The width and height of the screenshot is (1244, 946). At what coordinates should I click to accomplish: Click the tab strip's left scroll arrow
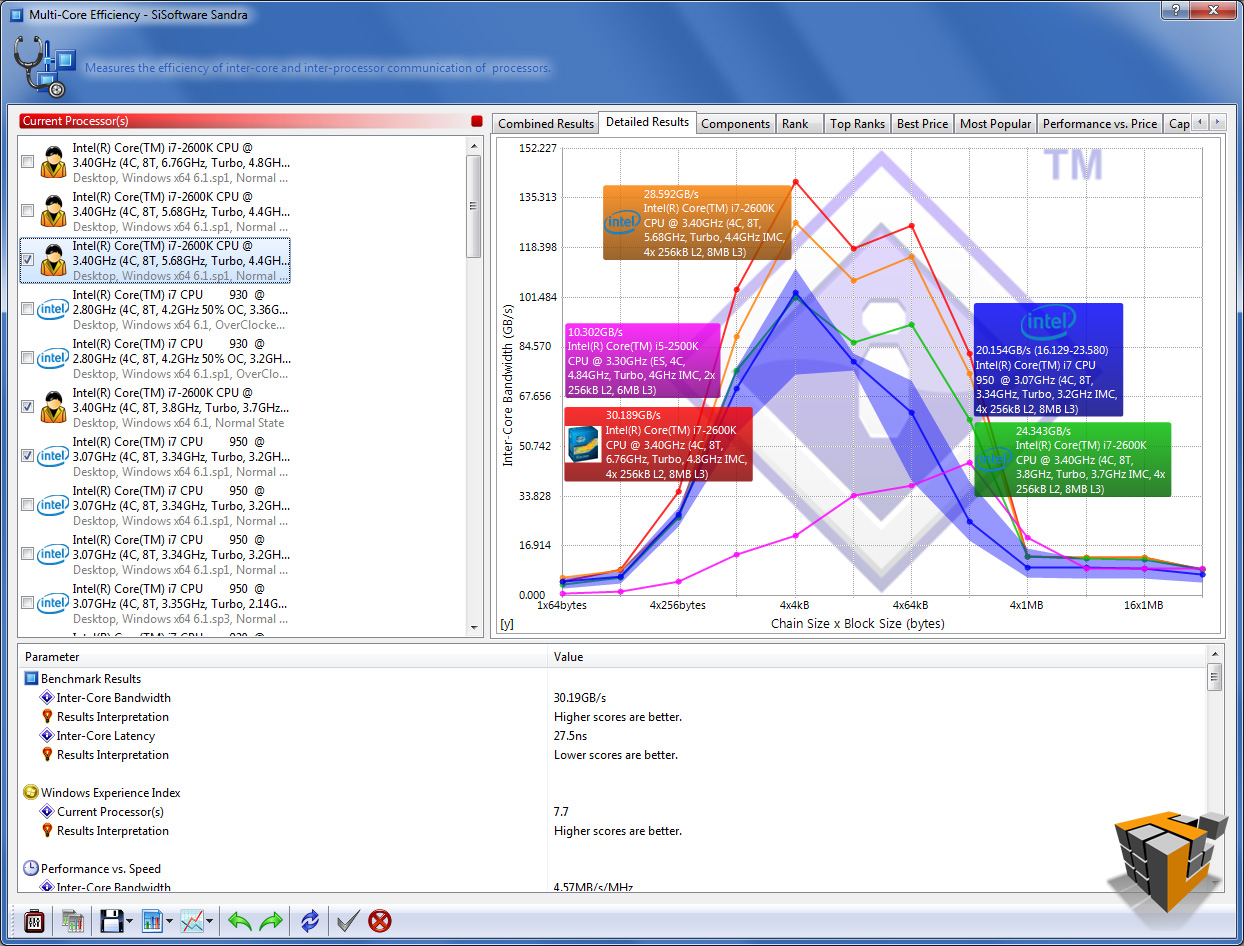click(1200, 122)
